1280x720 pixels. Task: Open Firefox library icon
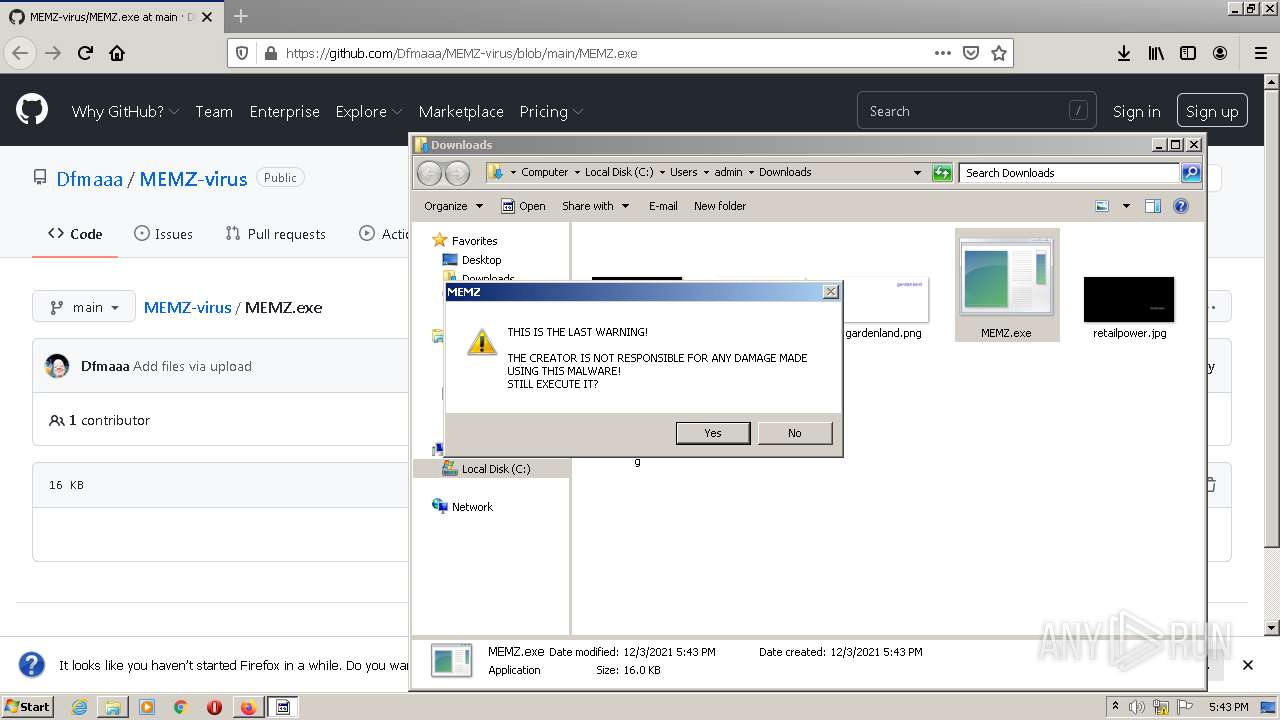(x=1156, y=53)
